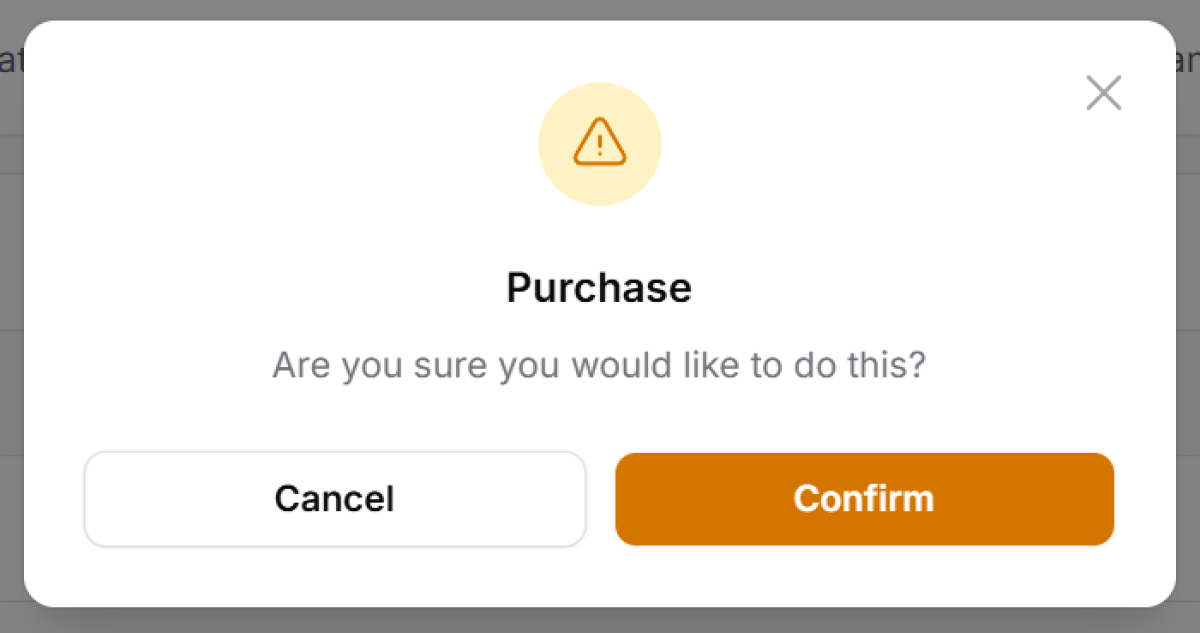Screen dimensions: 1200x633
Task: Click the exclamation mark inside the triangle
Action: tap(599, 147)
